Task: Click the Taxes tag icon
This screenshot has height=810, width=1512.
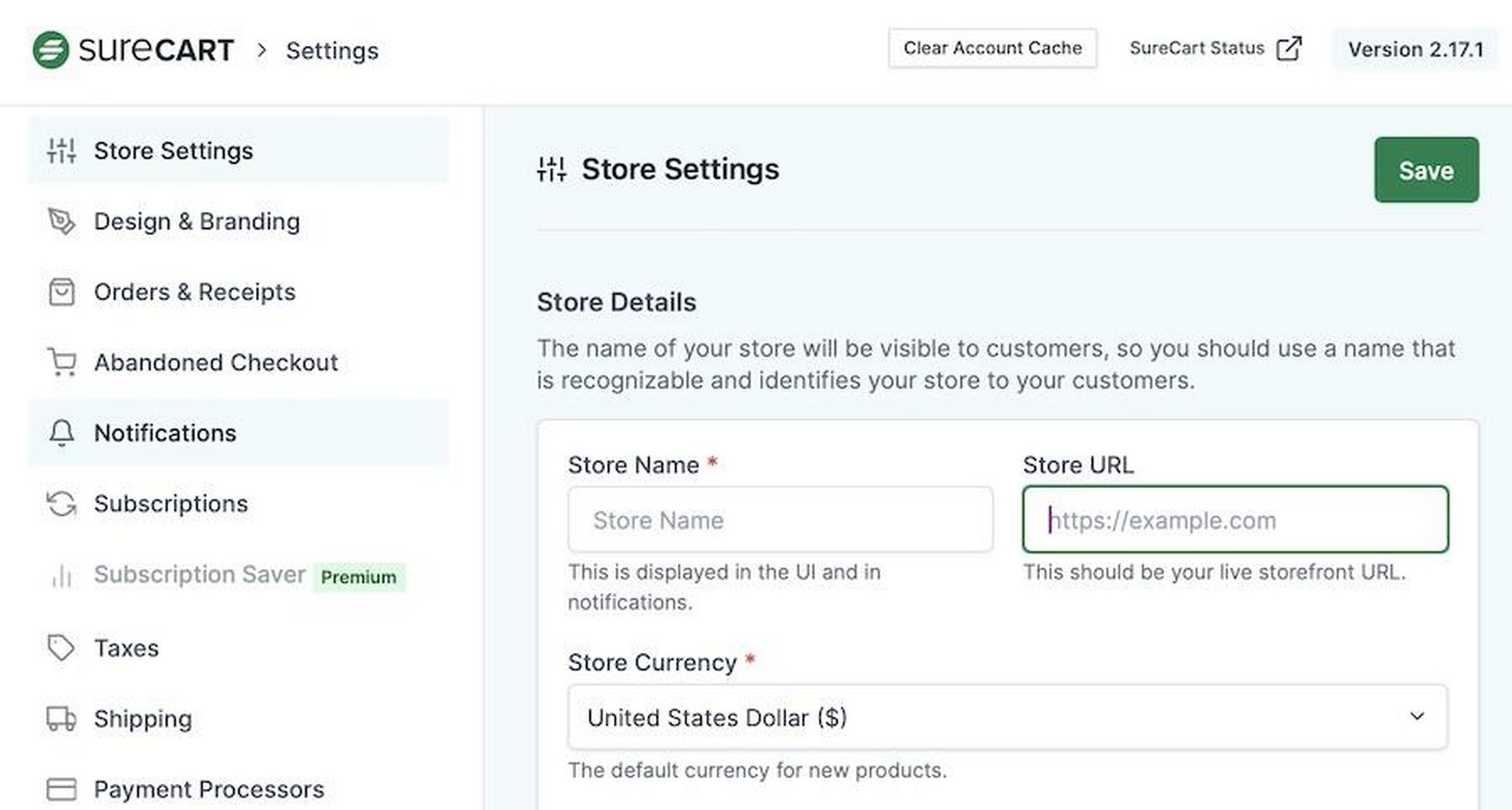Action: (x=61, y=648)
